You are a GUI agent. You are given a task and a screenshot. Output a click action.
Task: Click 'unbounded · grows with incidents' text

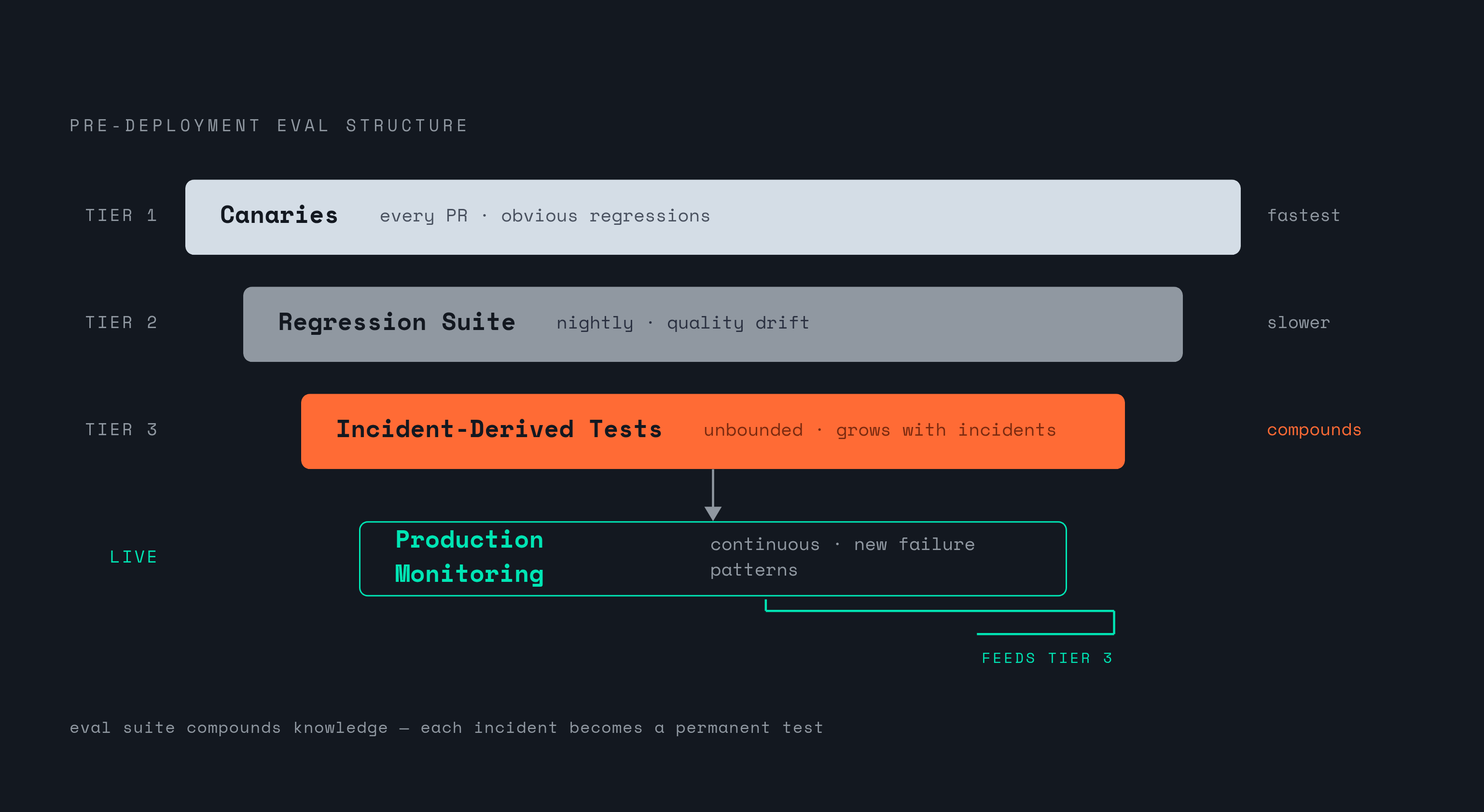point(880,430)
